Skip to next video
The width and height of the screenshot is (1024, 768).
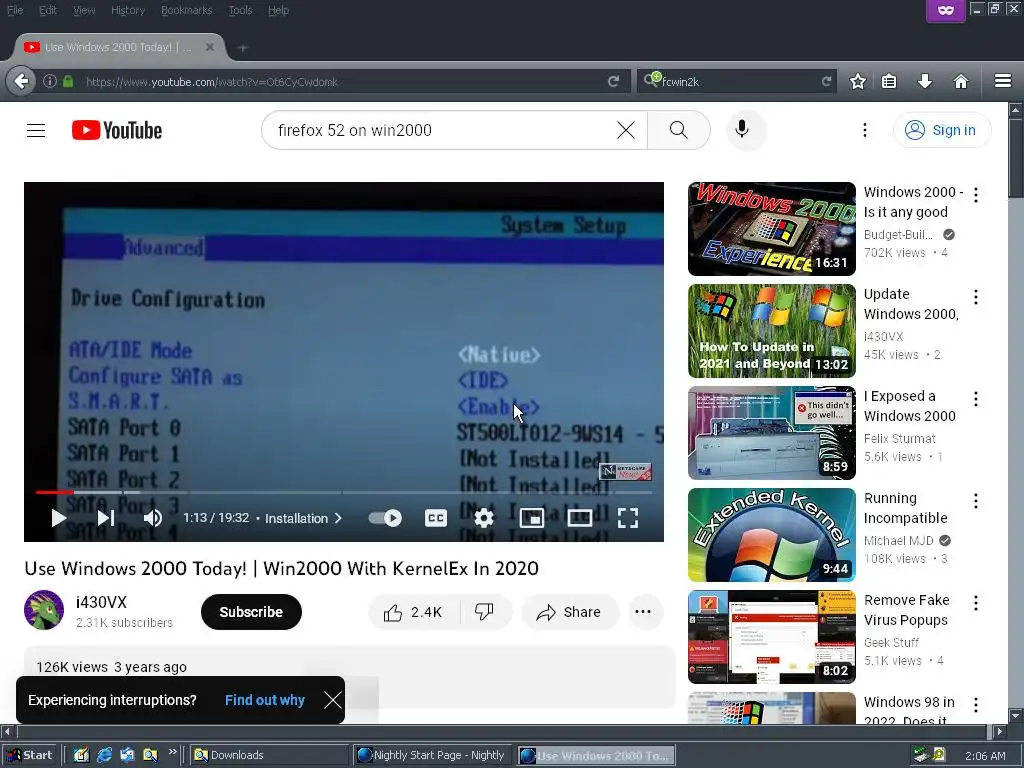(x=106, y=518)
